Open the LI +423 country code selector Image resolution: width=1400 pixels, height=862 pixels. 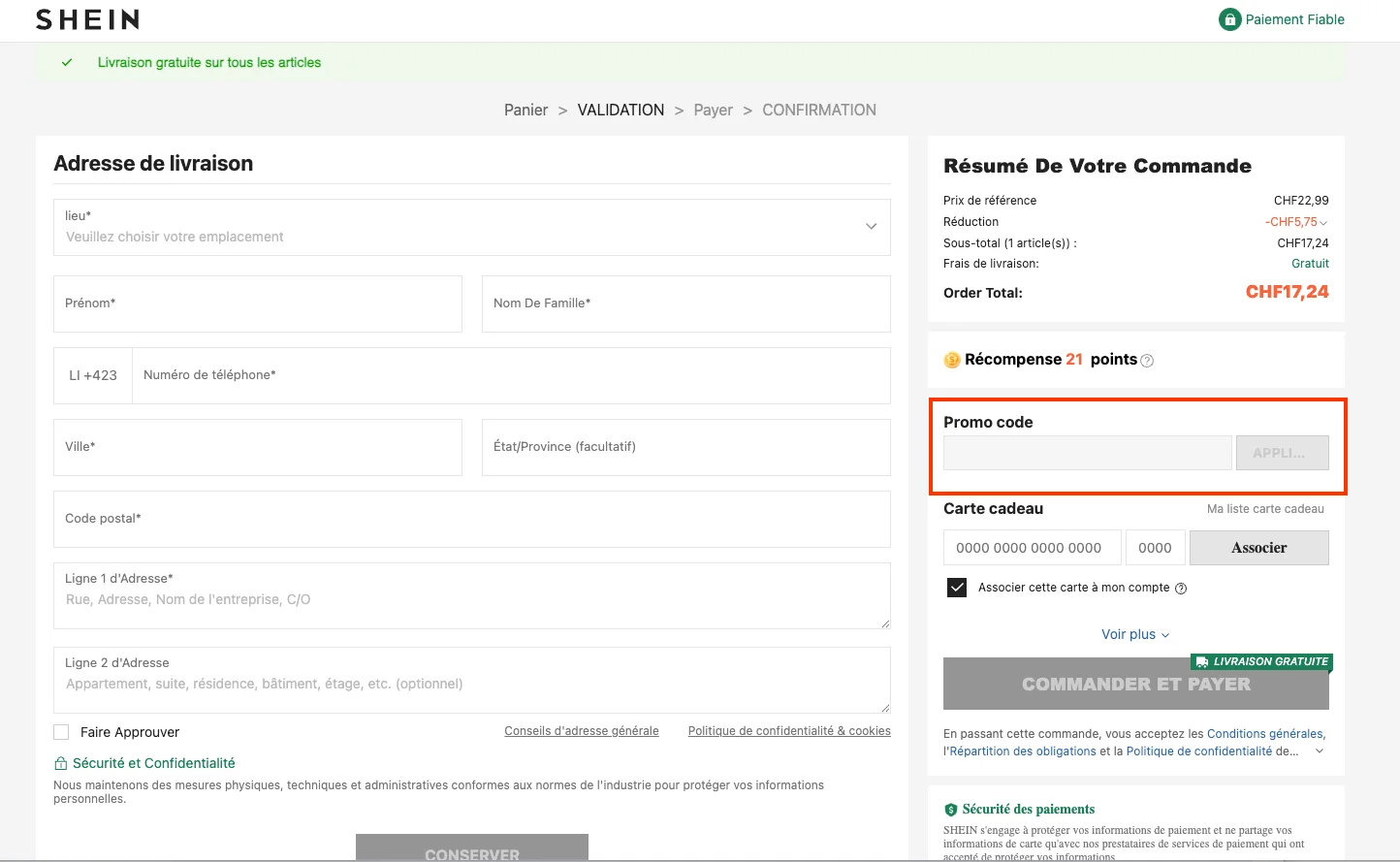coord(93,375)
